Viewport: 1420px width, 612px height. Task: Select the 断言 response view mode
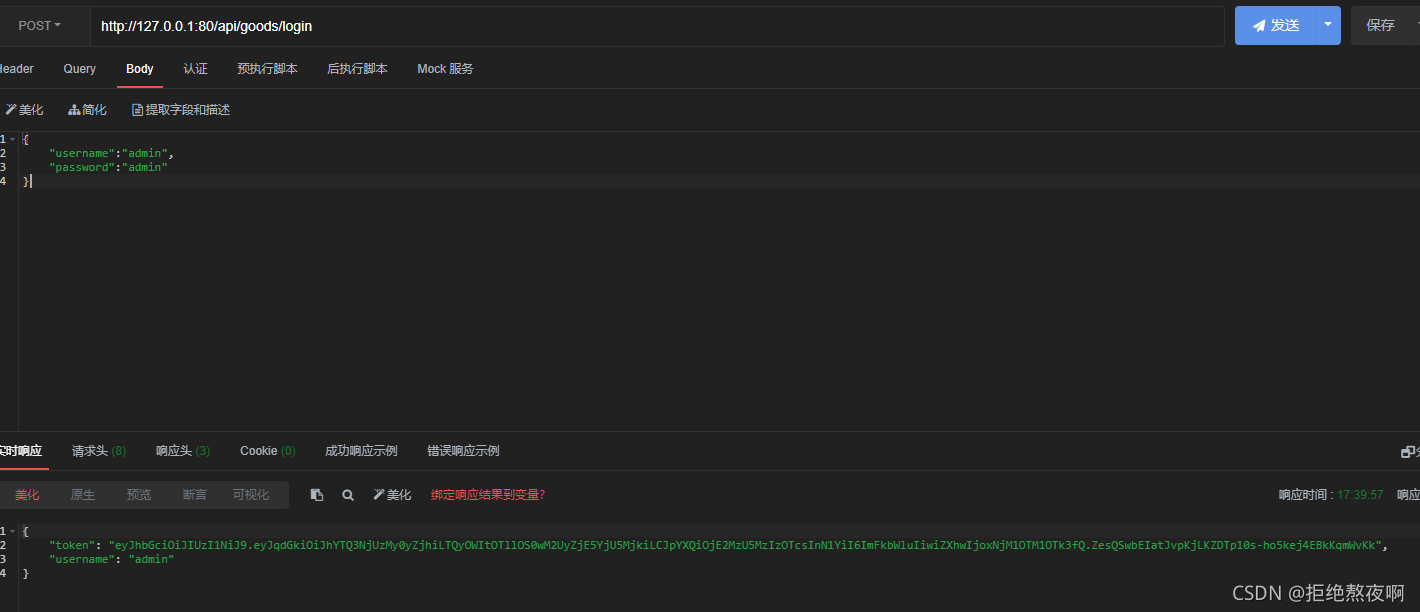195,495
